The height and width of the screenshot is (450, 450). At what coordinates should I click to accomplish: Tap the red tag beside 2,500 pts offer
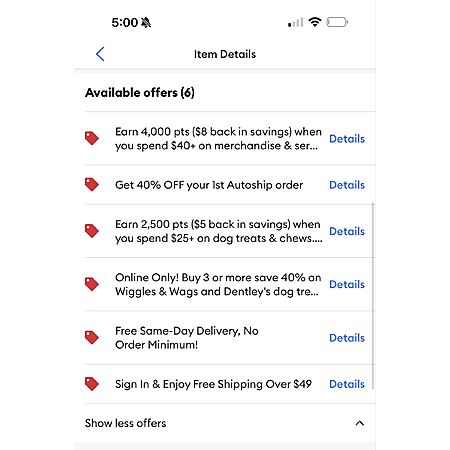point(92,231)
